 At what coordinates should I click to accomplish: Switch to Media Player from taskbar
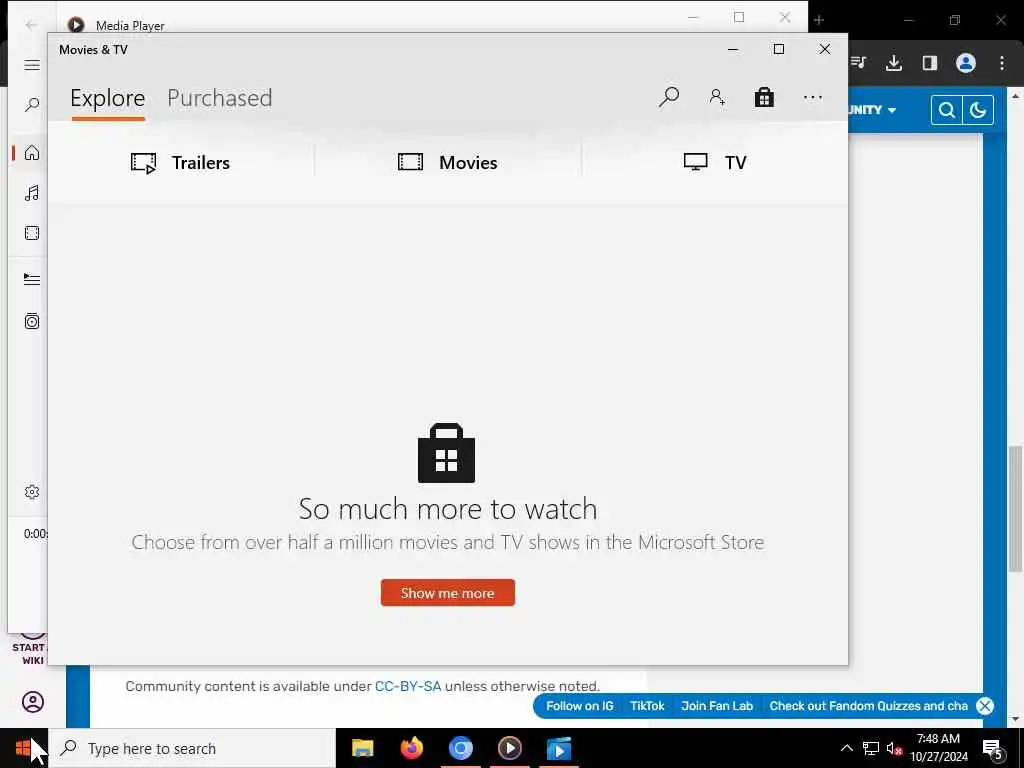click(509, 748)
